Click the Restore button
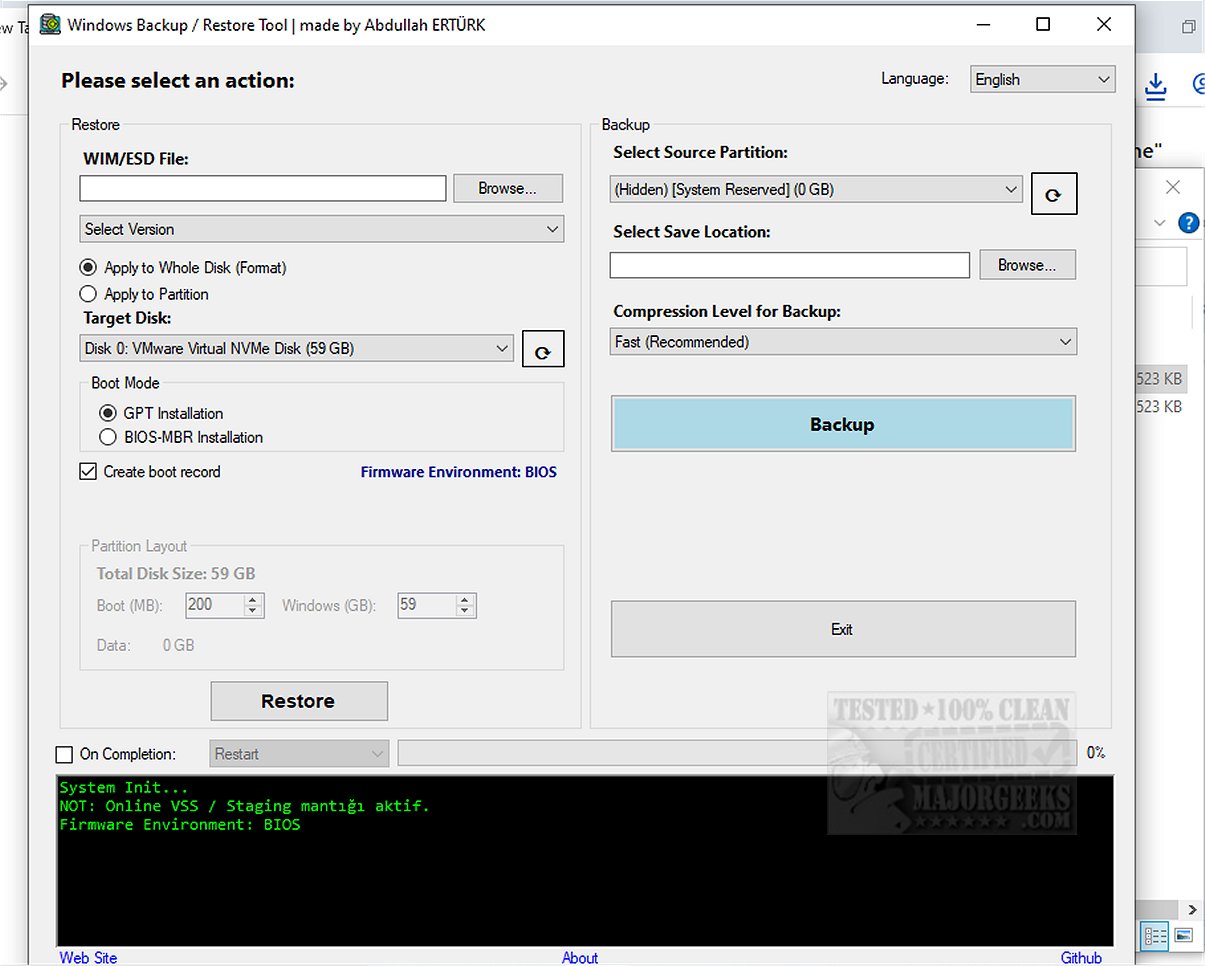Screen dimensions: 1205x966 click(299, 701)
